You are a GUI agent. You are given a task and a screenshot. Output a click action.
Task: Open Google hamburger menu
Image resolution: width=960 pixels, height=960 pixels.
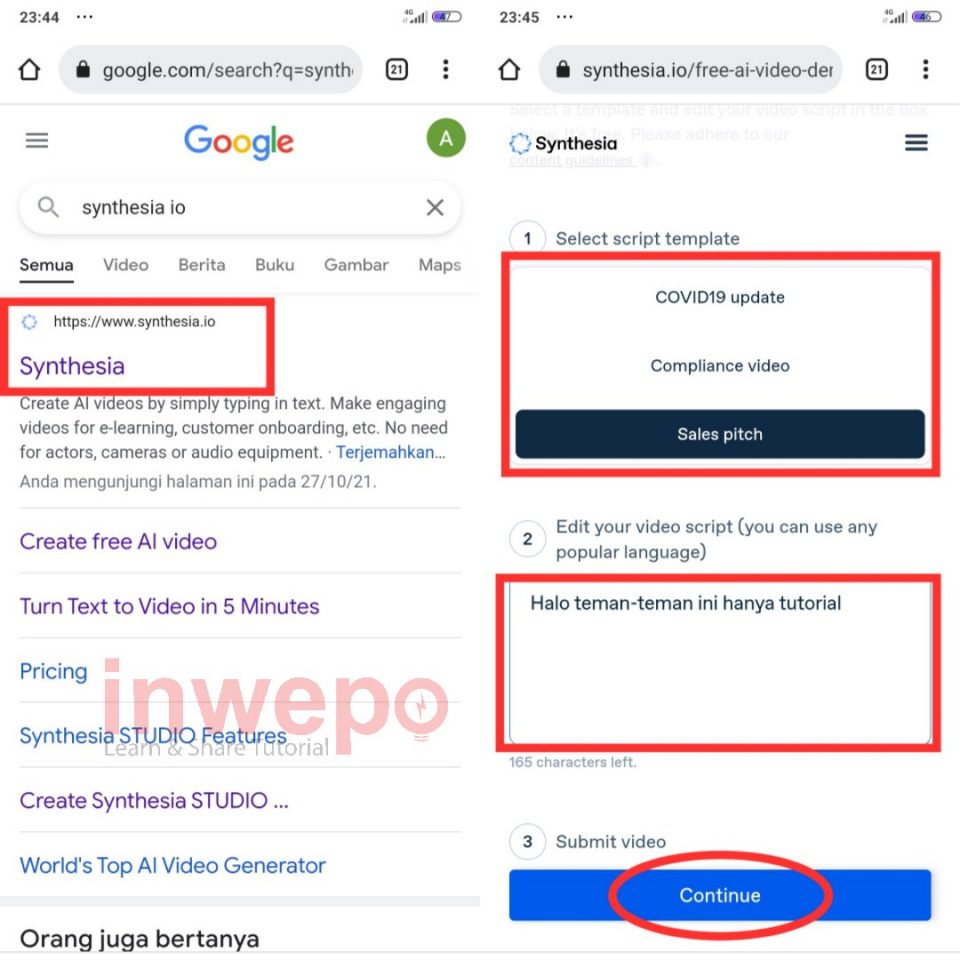37,141
